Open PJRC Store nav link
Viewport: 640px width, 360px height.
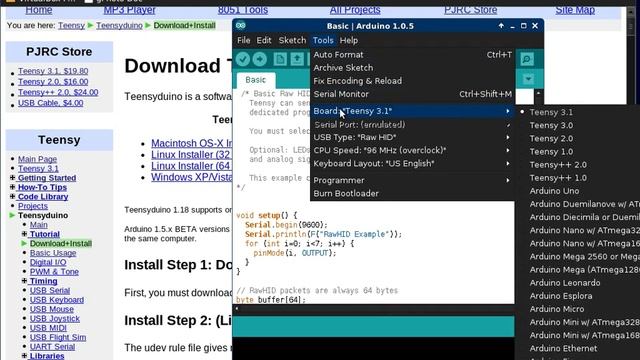click(x=471, y=9)
